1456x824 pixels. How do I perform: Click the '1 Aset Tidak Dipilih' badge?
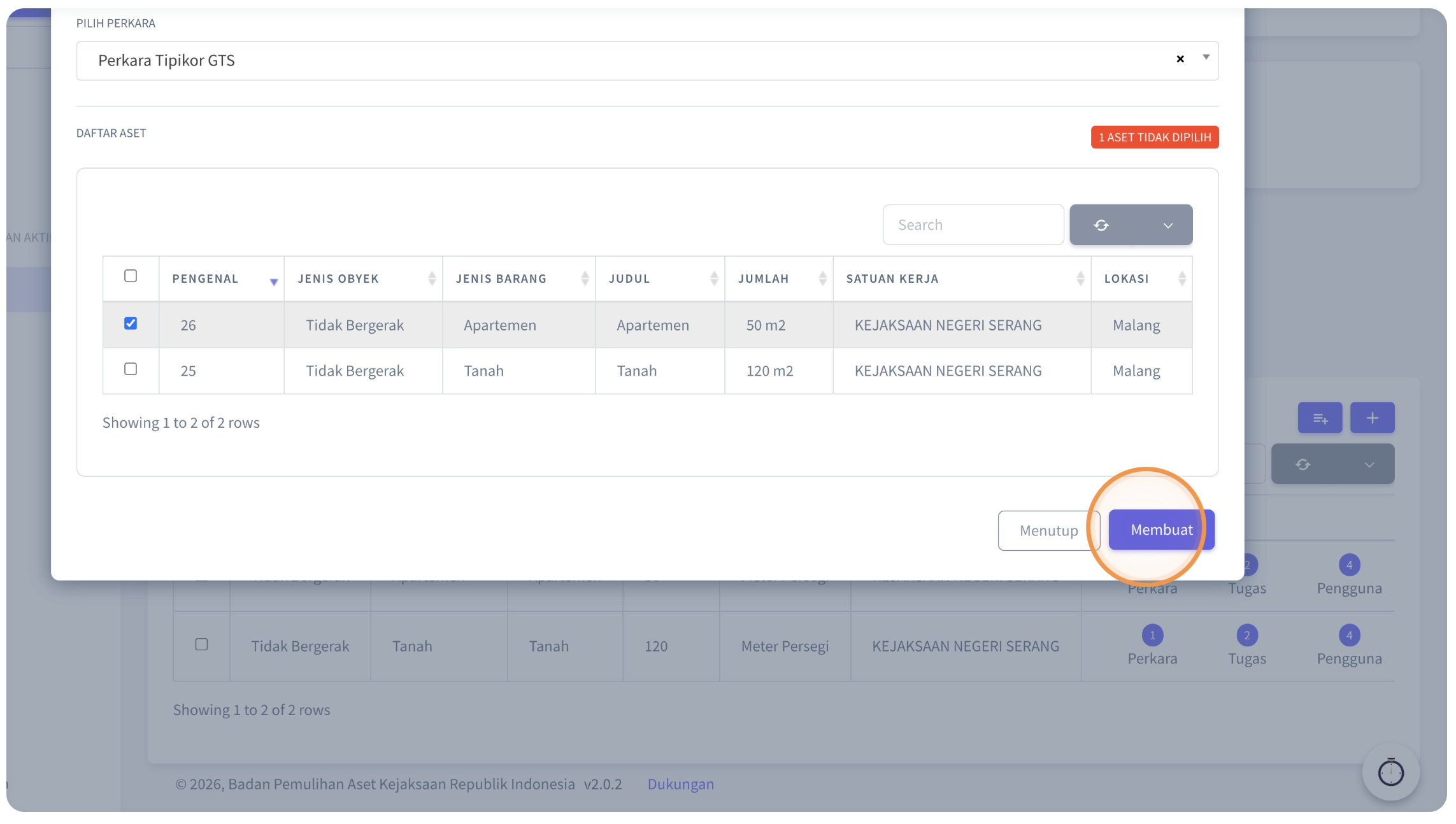[x=1154, y=137]
